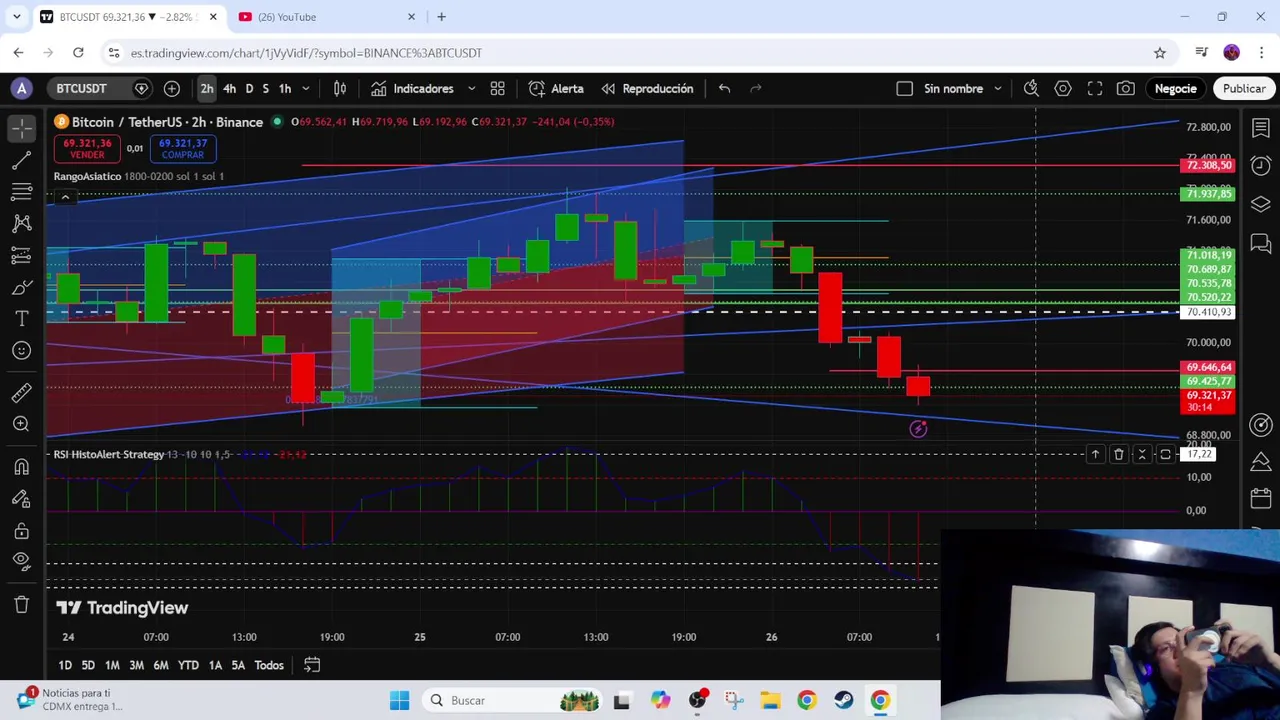The width and height of the screenshot is (1280, 720).
Task: Select the 2h timeframe
Action: click(207, 89)
